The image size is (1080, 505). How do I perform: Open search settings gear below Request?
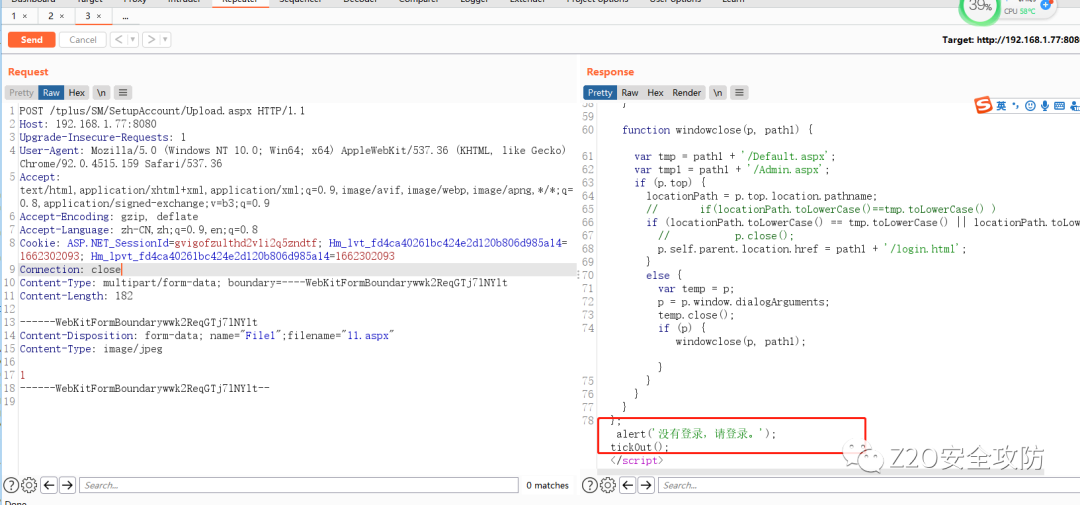(29, 485)
